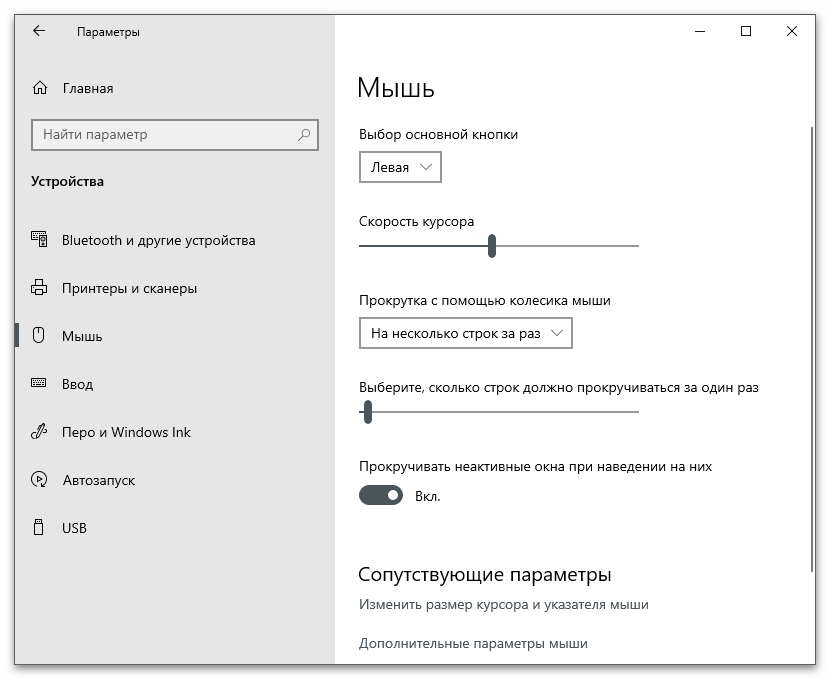Image resolution: width=830 pixels, height=679 pixels.
Task: Click the pen icon for Windows Ink
Action: tap(39, 432)
